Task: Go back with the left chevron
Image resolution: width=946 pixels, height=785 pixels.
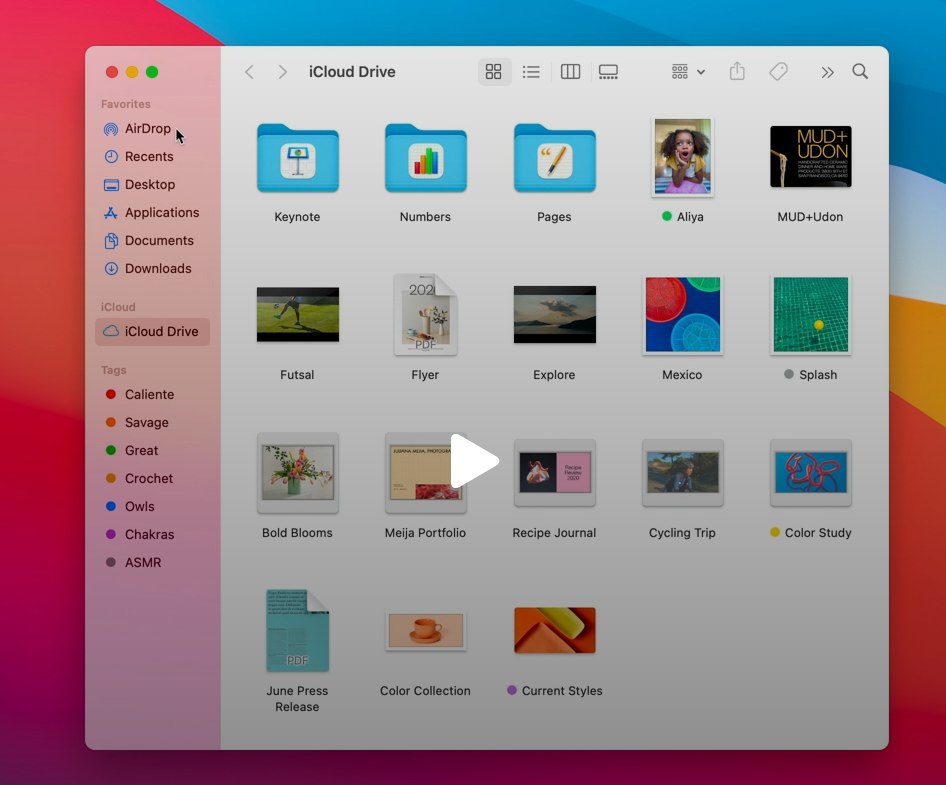Action: point(249,72)
